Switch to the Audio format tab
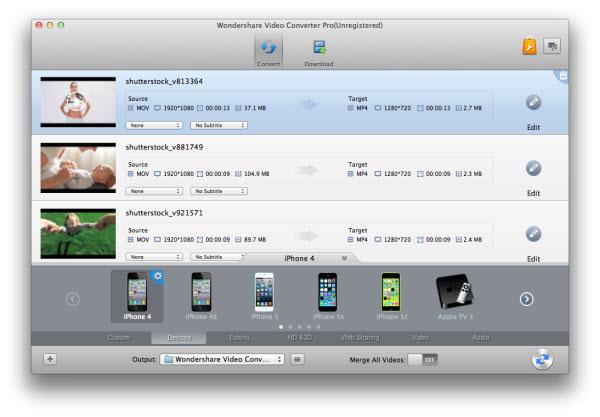The height and width of the screenshot is (417, 600). click(481, 338)
